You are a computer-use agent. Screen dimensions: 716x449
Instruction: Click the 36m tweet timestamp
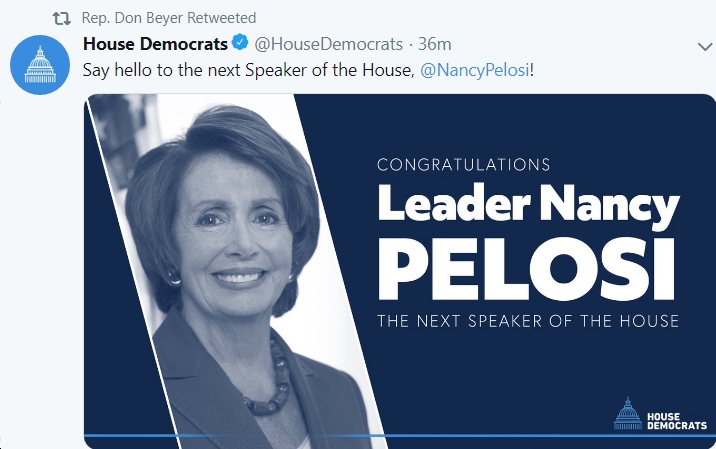[x=435, y=44]
